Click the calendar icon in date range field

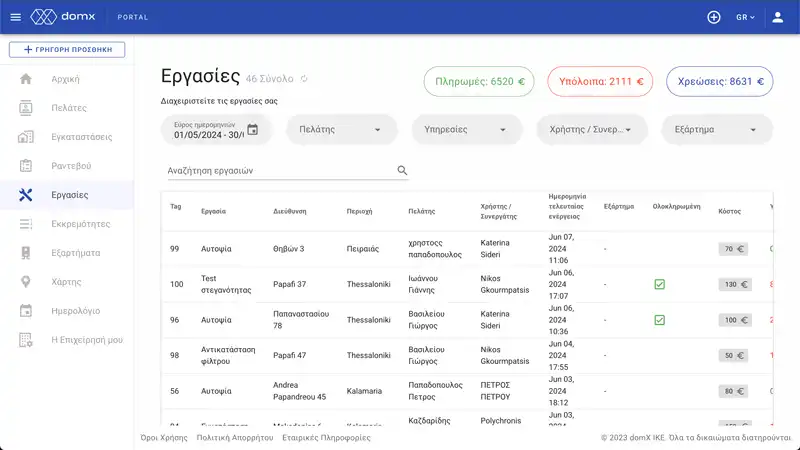click(x=252, y=129)
